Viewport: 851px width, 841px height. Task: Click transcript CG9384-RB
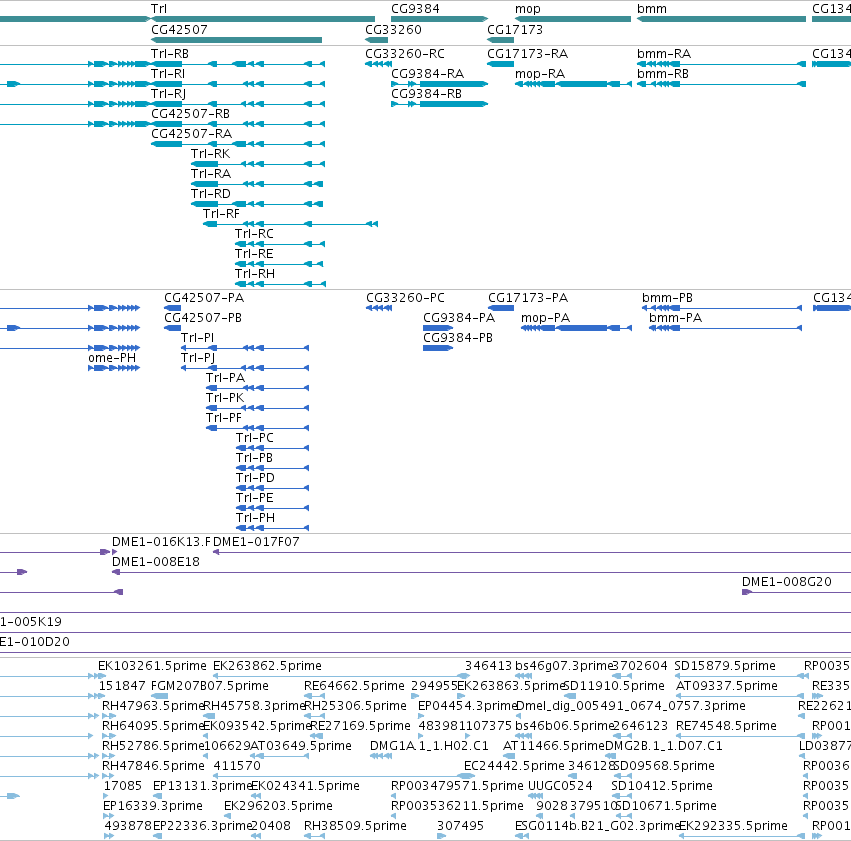click(427, 93)
